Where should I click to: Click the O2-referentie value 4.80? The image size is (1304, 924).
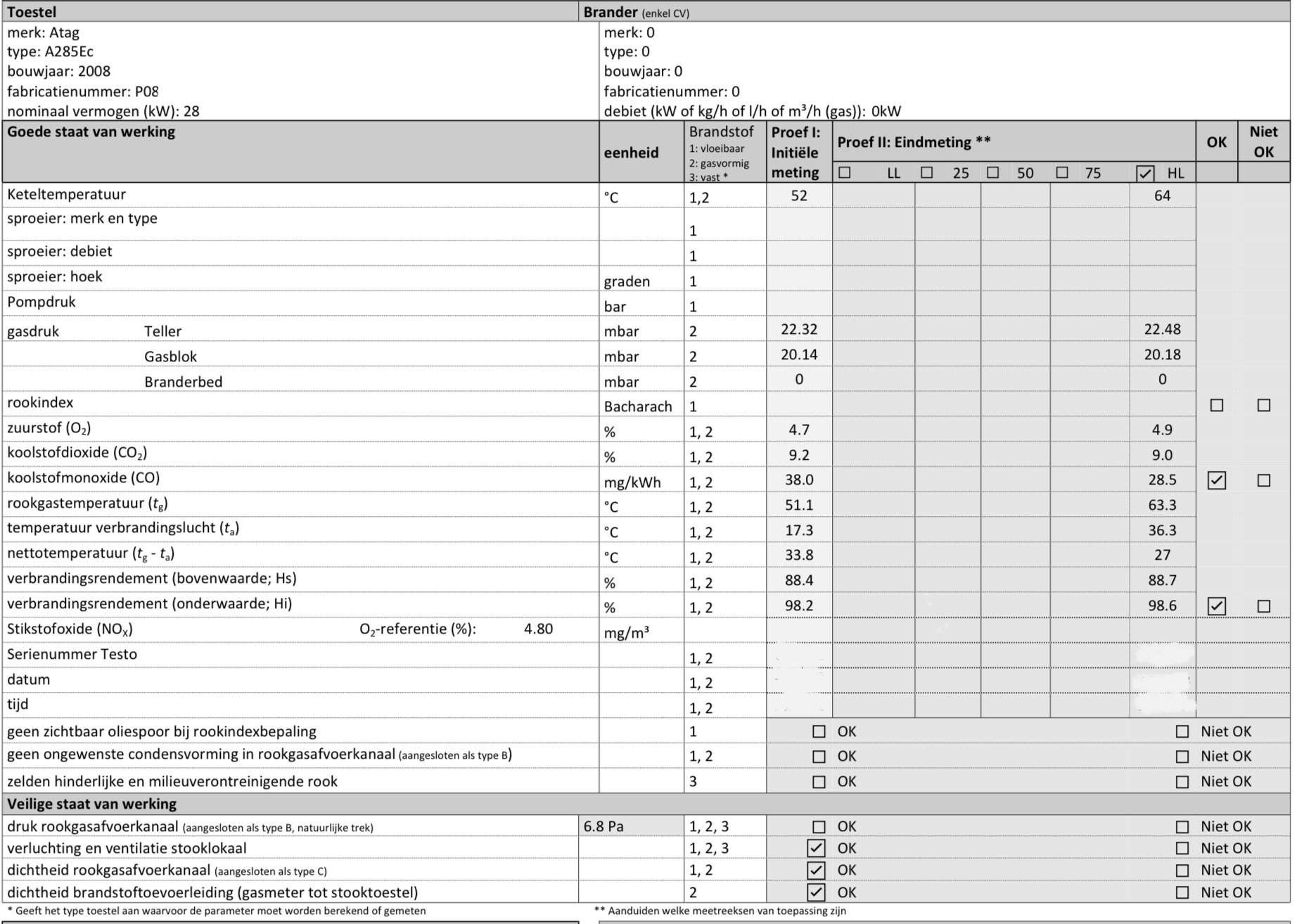click(x=538, y=629)
